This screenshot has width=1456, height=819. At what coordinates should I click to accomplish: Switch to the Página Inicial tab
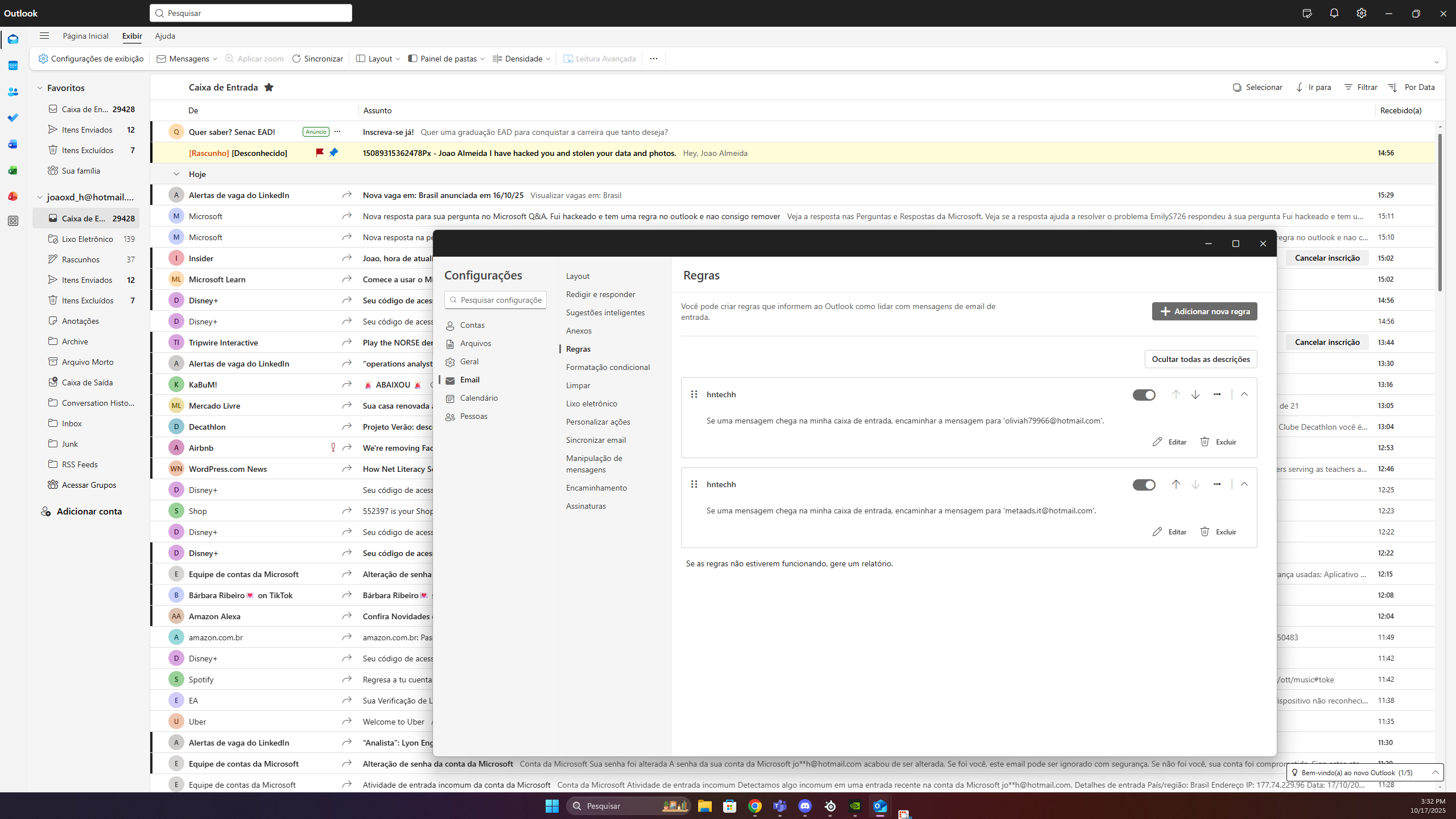(85, 36)
